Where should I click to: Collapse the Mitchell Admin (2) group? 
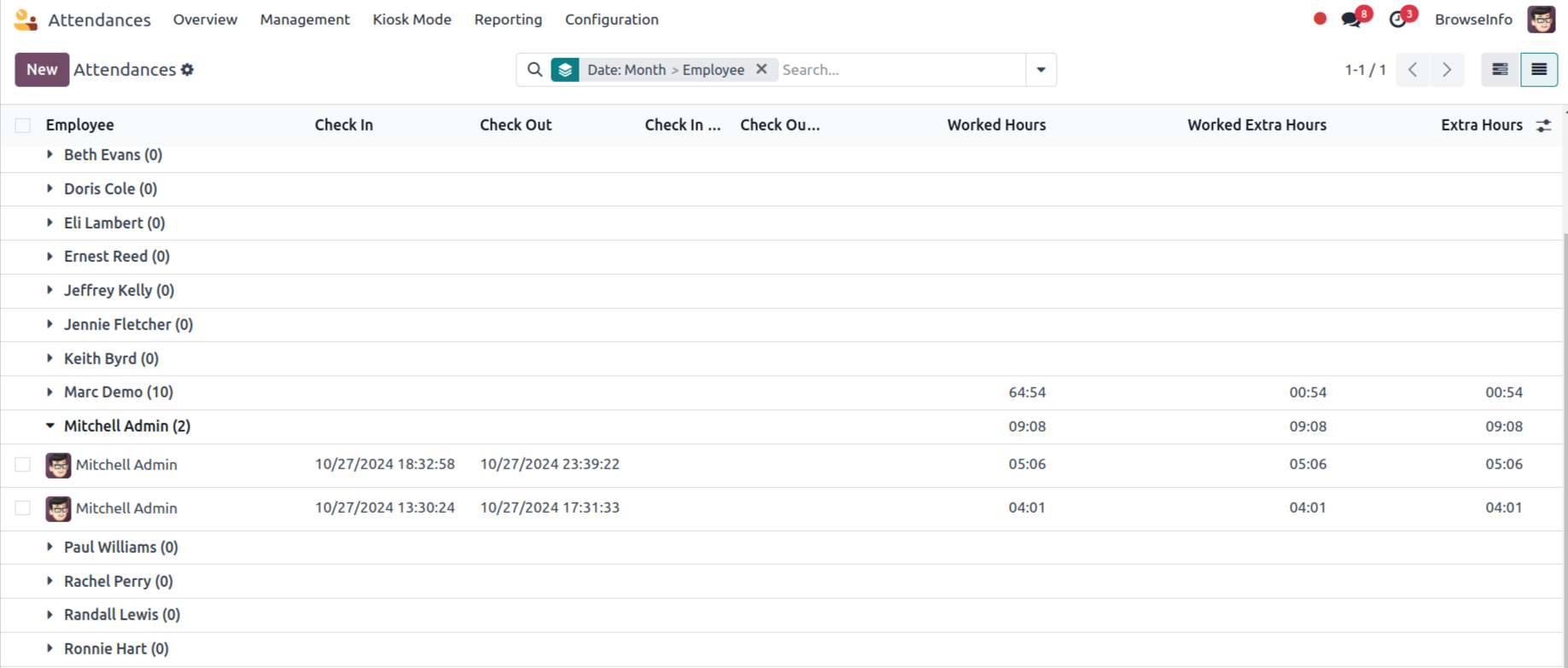point(126,427)
